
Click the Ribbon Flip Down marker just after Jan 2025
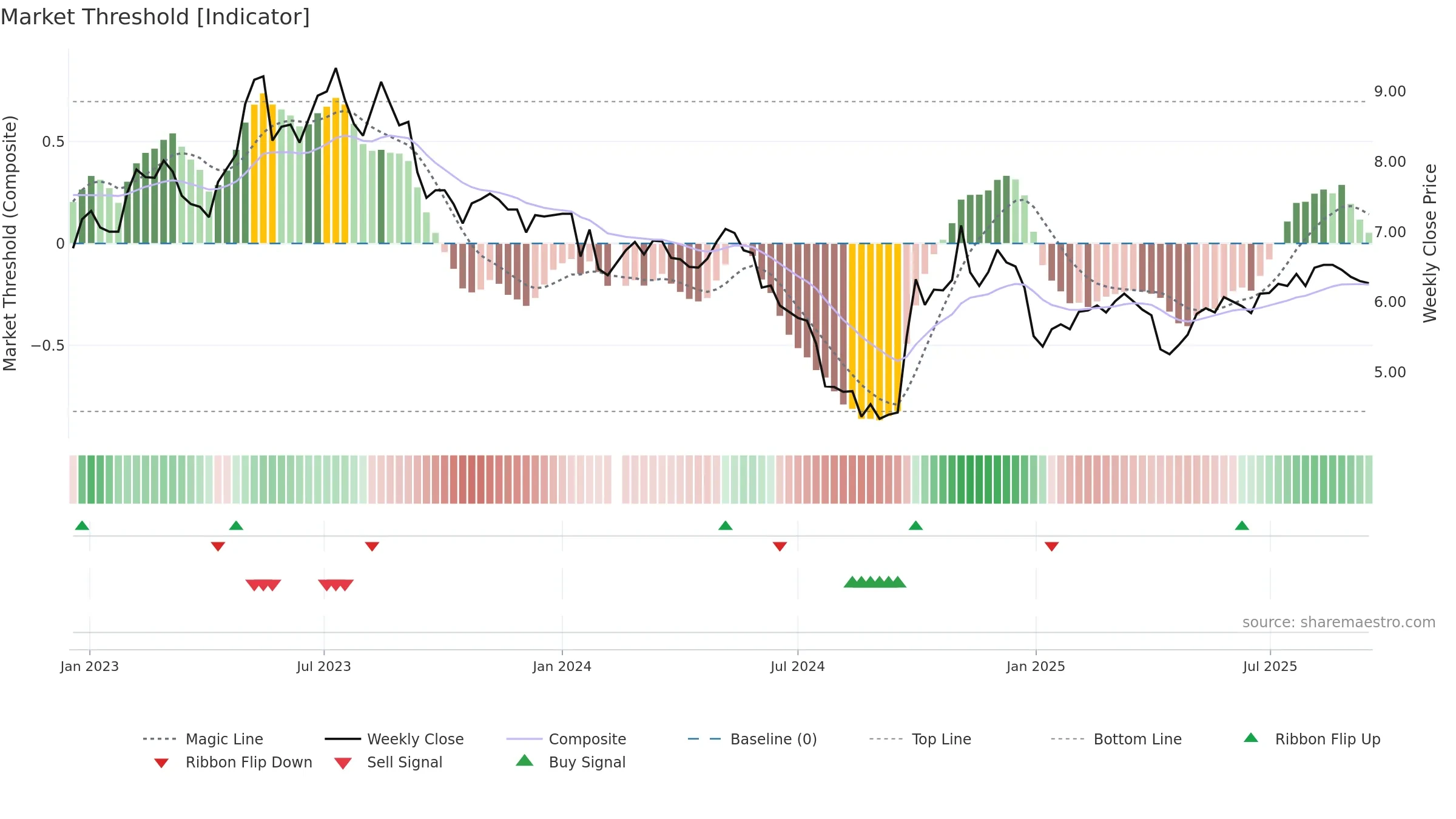coord(1051,547)
